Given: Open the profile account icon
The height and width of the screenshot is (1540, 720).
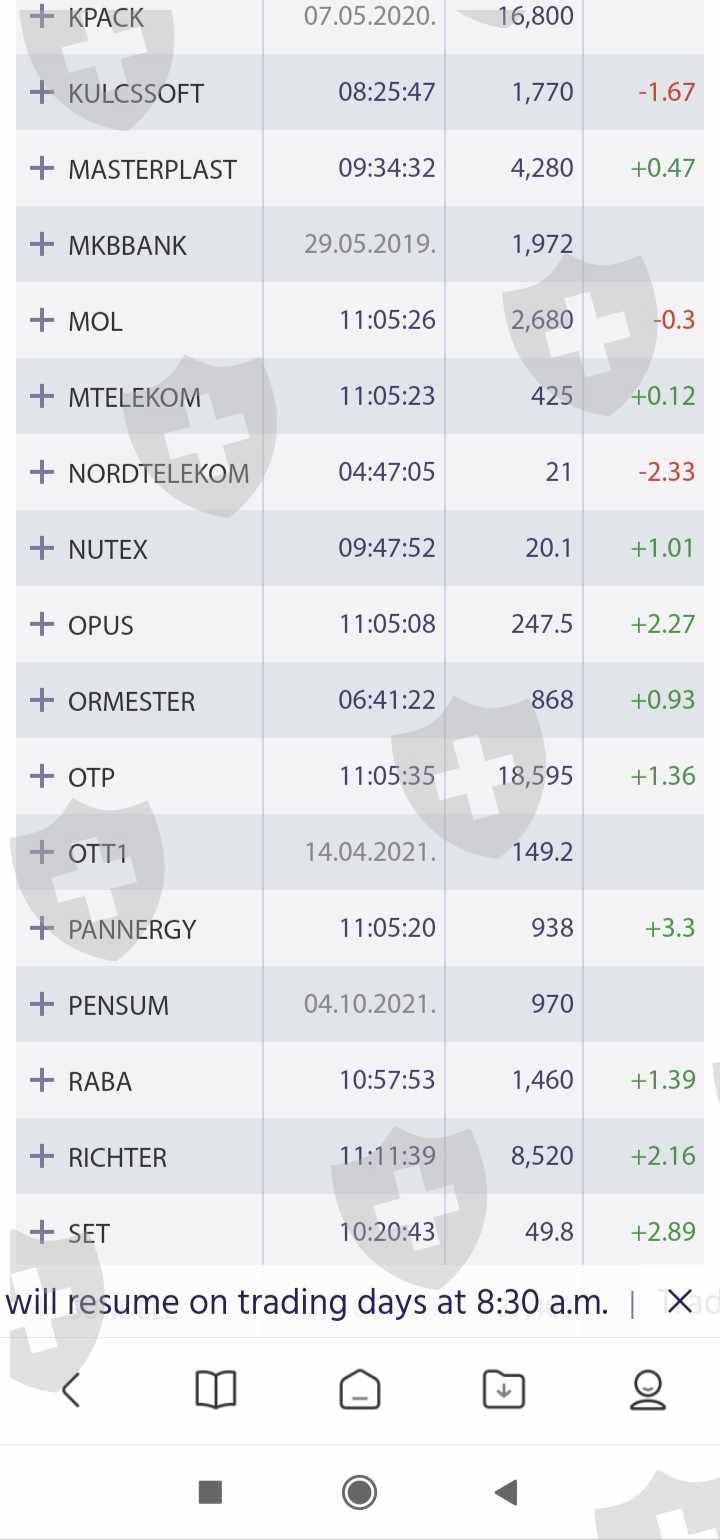Looking at the screenshot, I should click(647, 1390).
